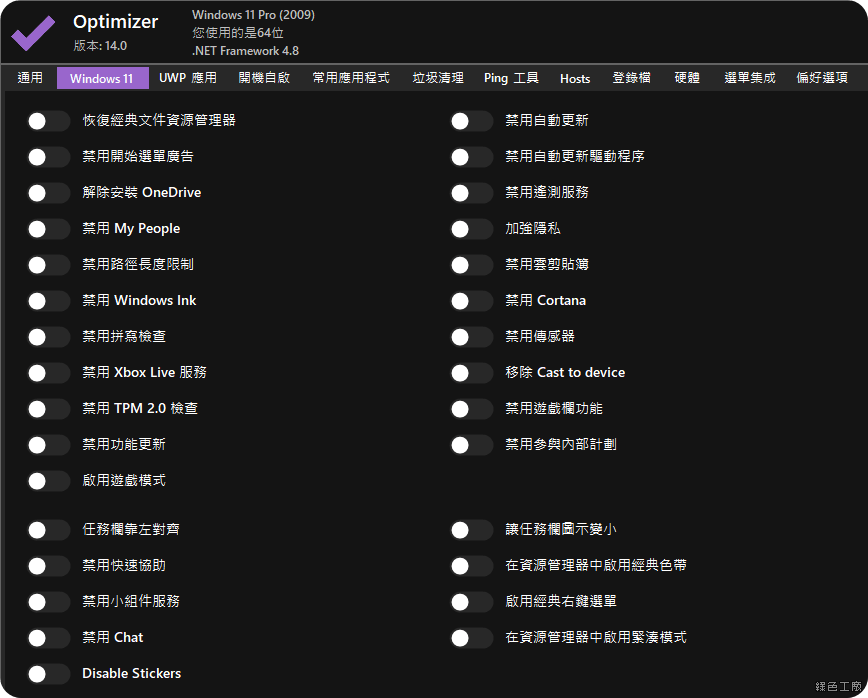
Task: Click the purple Optimizer checkmark logo
Action: (x=33, y=33)
